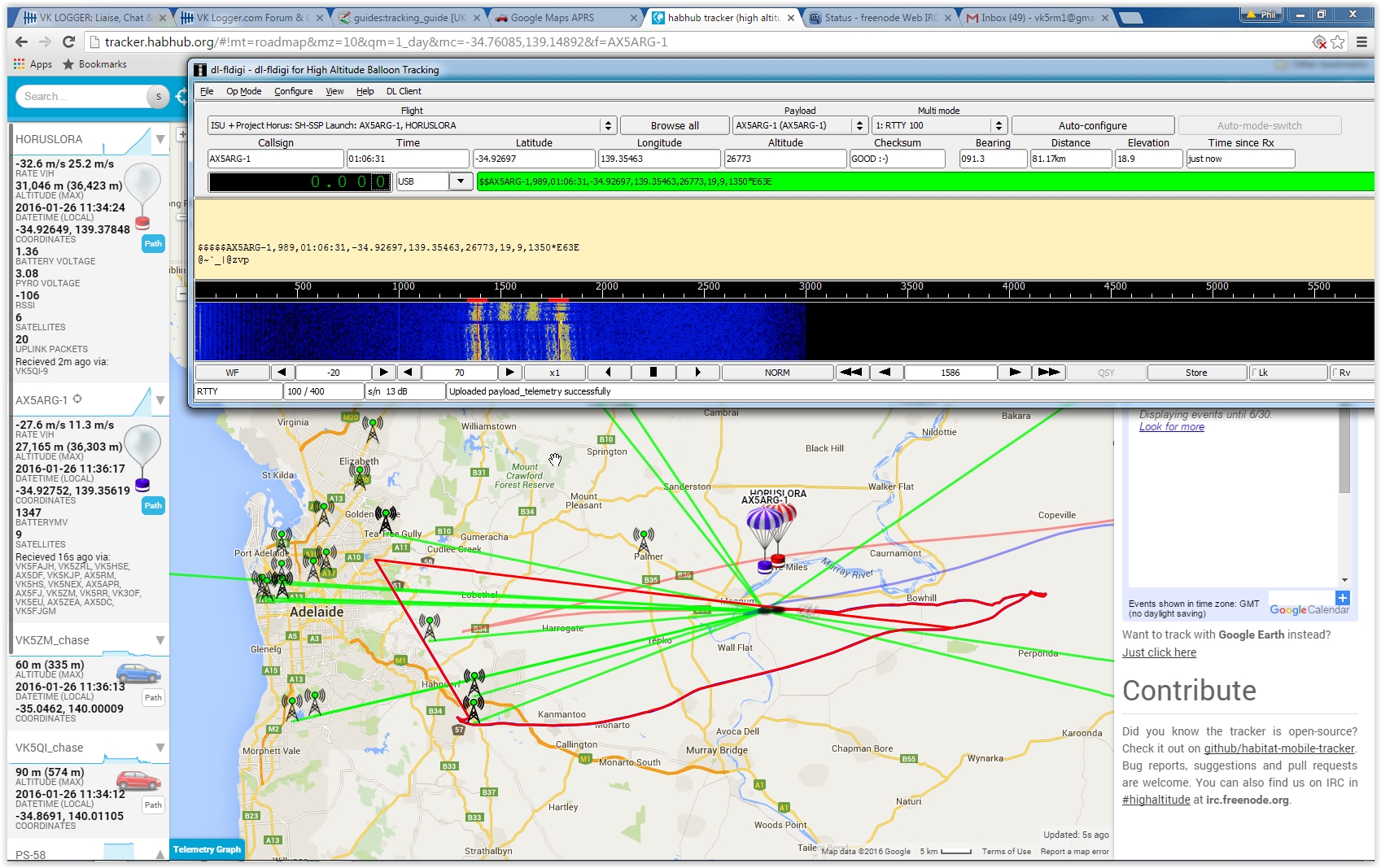The image size is (1381, 868).
Task: Click the red VK5QI_chase car icon
Action: click(x=138, y=780)
